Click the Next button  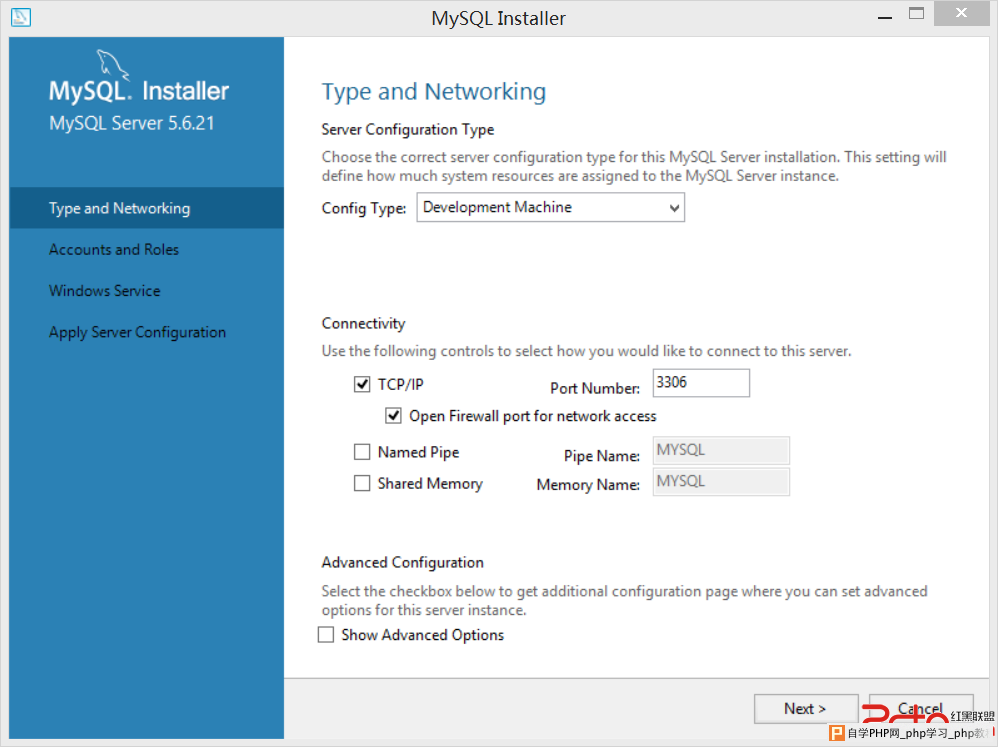point(806,709)
